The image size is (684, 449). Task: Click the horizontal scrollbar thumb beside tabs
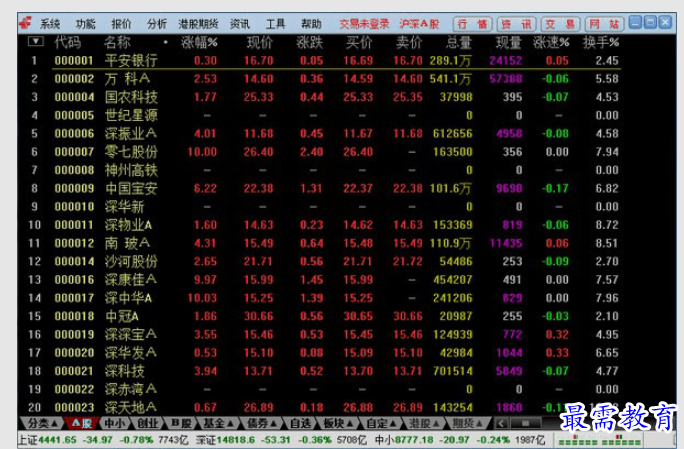[x=526, y=423]
